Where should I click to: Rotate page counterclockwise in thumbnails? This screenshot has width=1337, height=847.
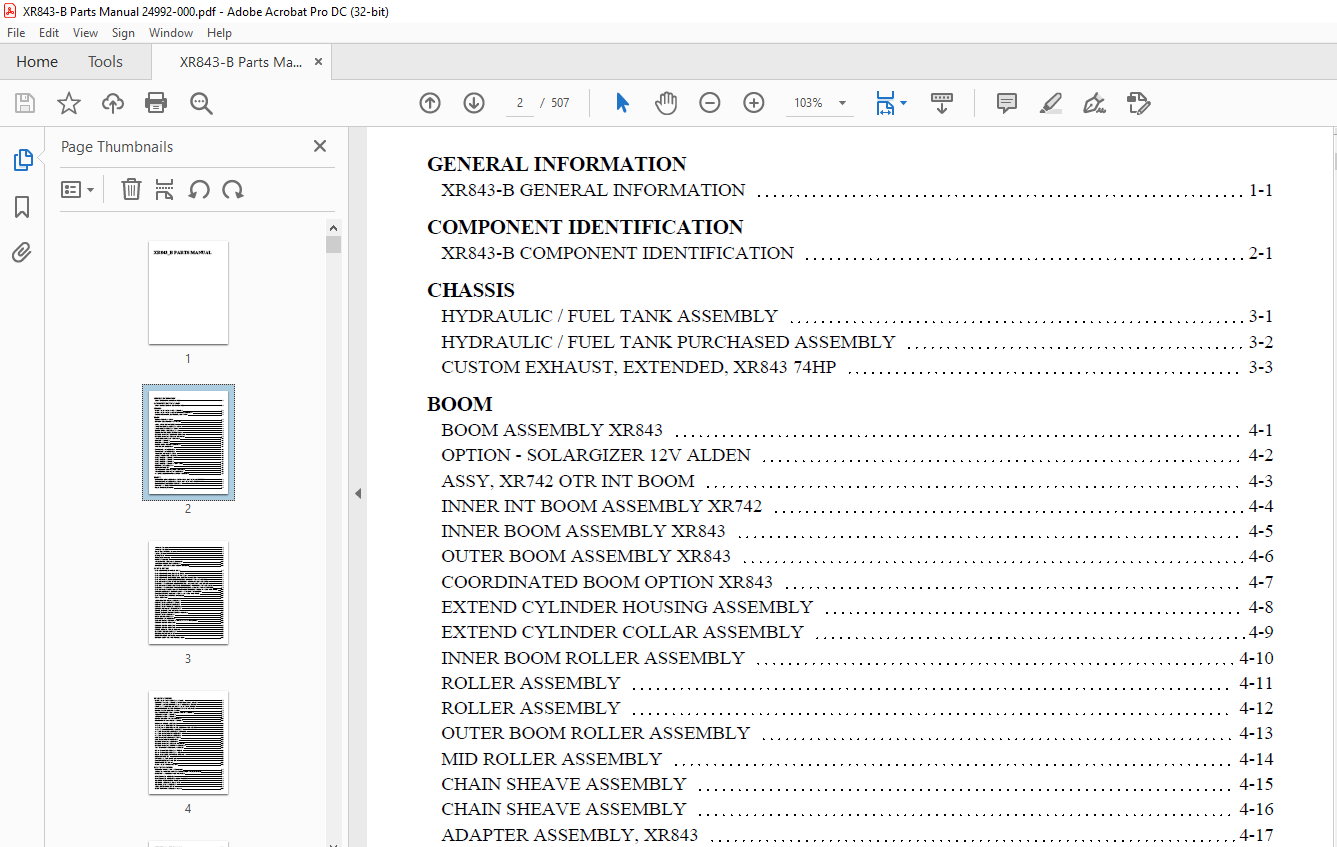pos(199,189)
